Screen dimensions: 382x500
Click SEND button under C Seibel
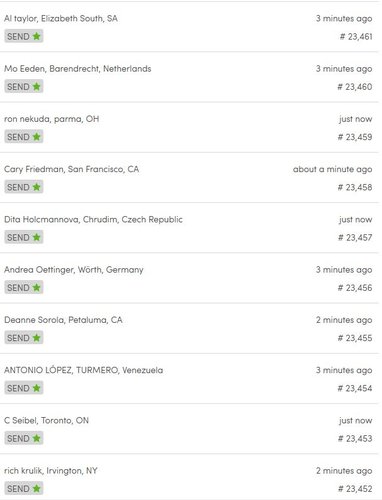point(24,438)
